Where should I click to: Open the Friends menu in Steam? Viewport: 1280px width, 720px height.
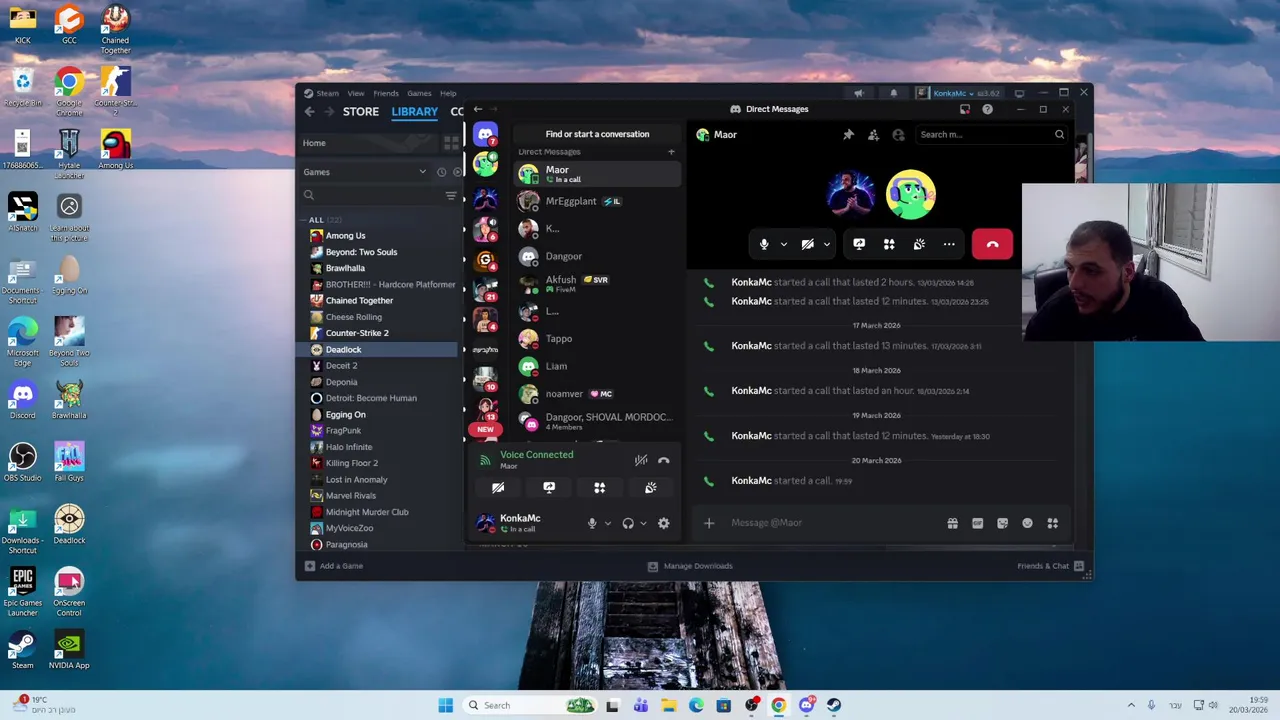coord(386,93)
